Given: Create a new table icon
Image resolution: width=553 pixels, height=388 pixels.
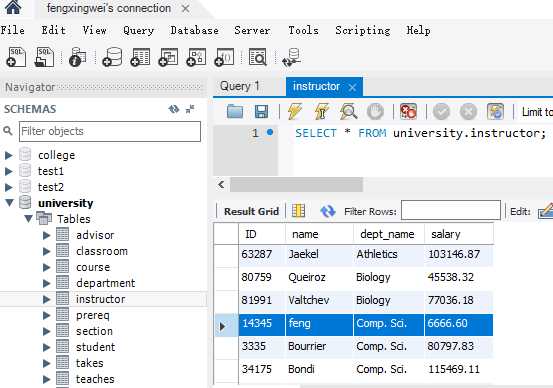Looking at the screenshot, I should pos(140,57).
